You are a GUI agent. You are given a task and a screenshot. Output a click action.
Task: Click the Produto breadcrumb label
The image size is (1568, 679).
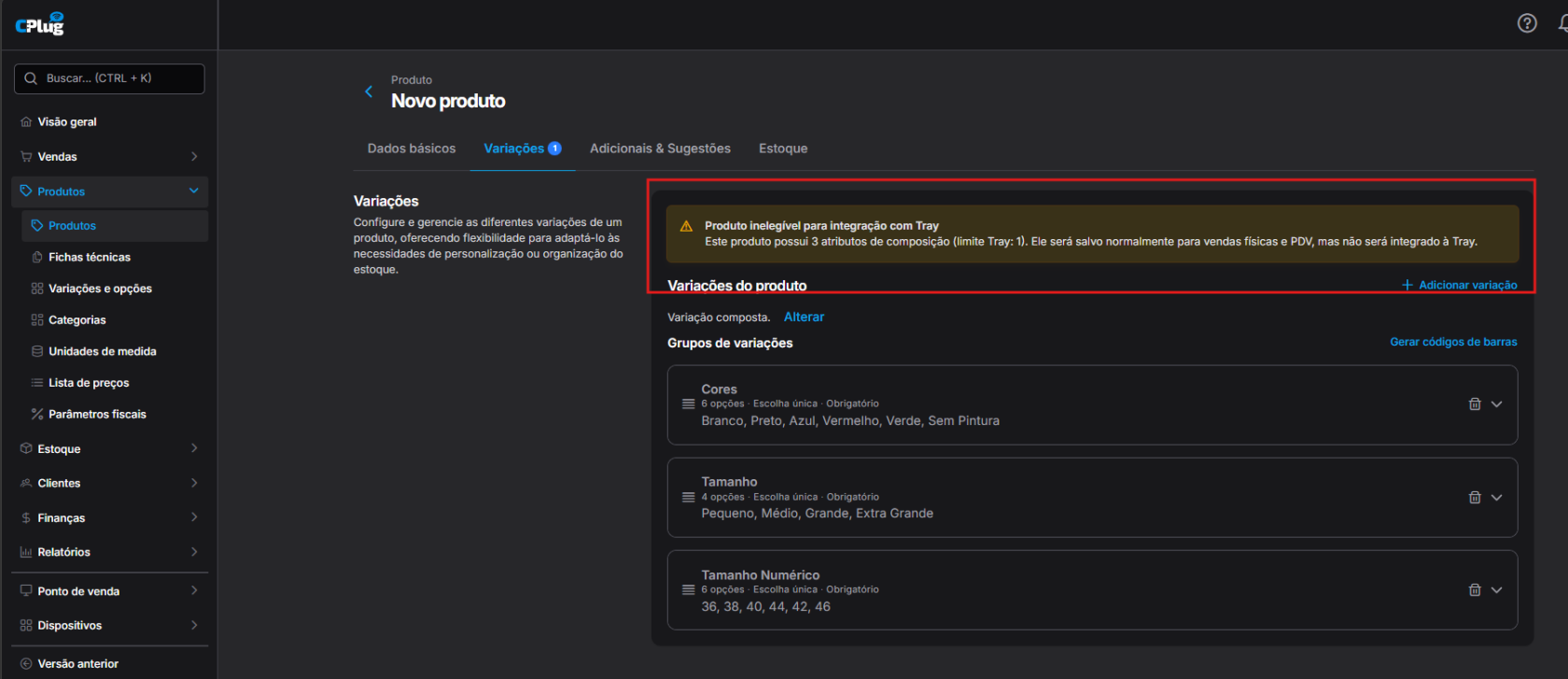click(412, 80)
